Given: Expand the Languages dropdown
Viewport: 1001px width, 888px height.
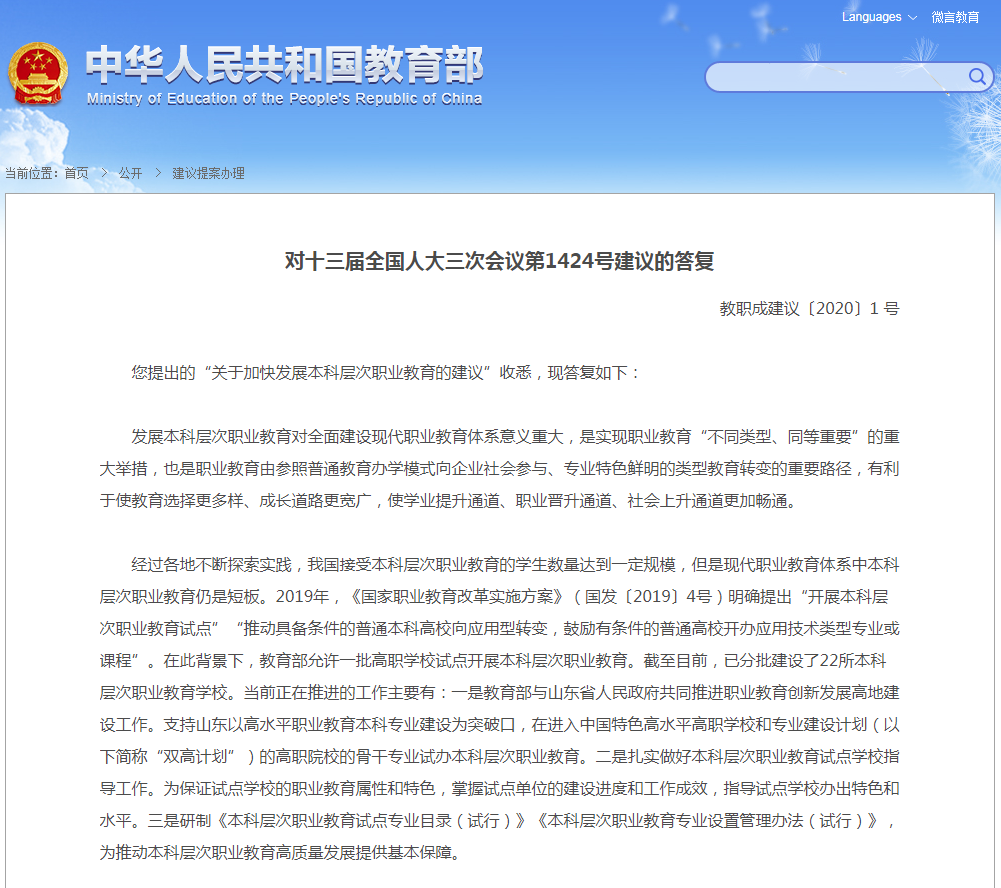Looking at the screenshot, I should (x=872, y=18).
